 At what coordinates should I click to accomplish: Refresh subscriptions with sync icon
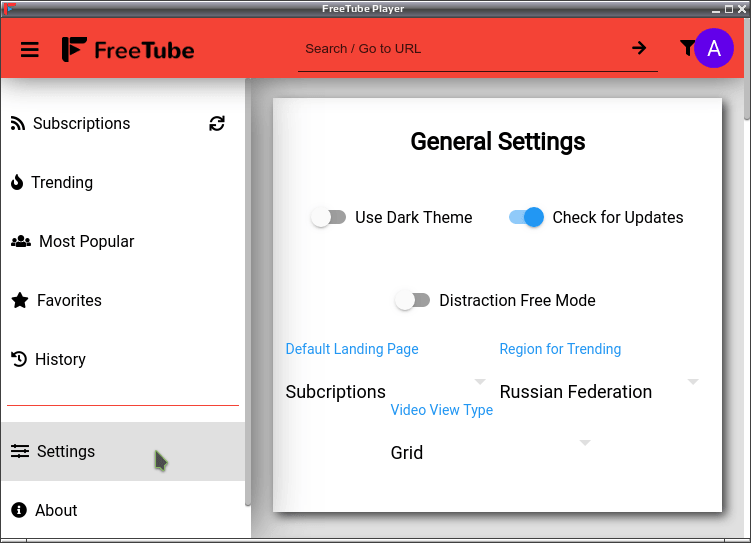[x=216, y=124]
